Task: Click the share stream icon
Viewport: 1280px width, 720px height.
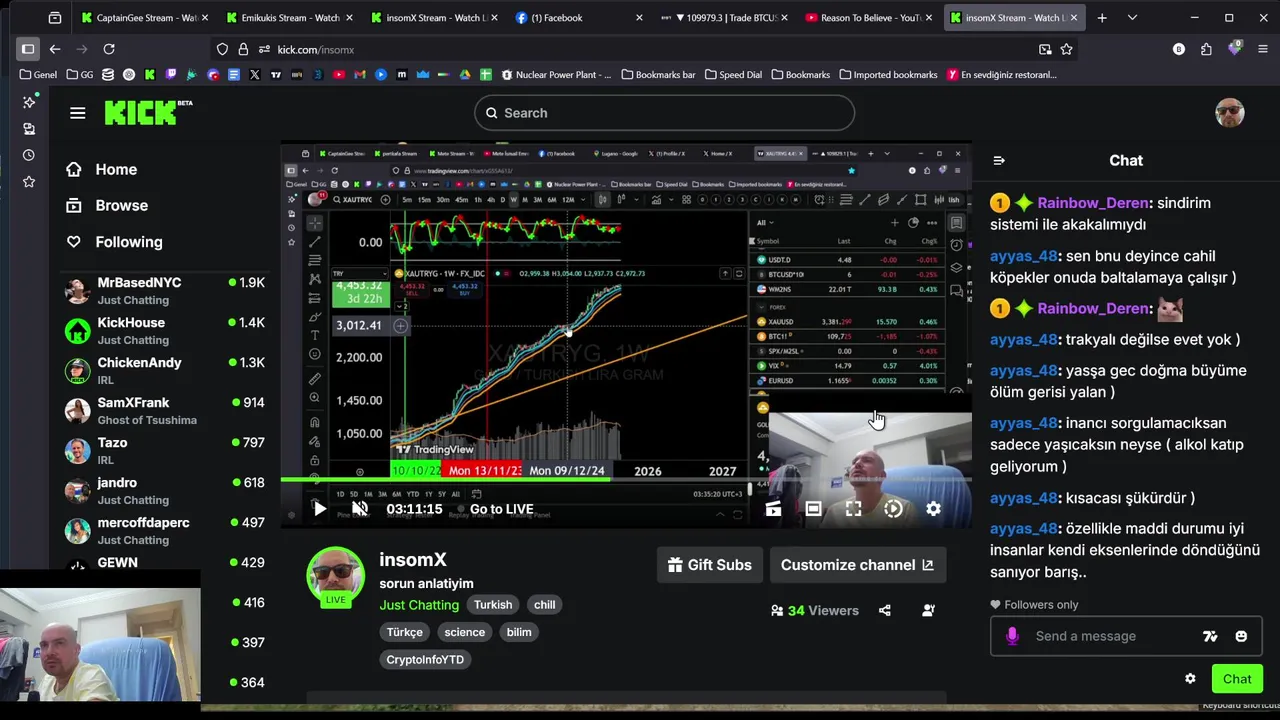Action: tap(885, 610)
